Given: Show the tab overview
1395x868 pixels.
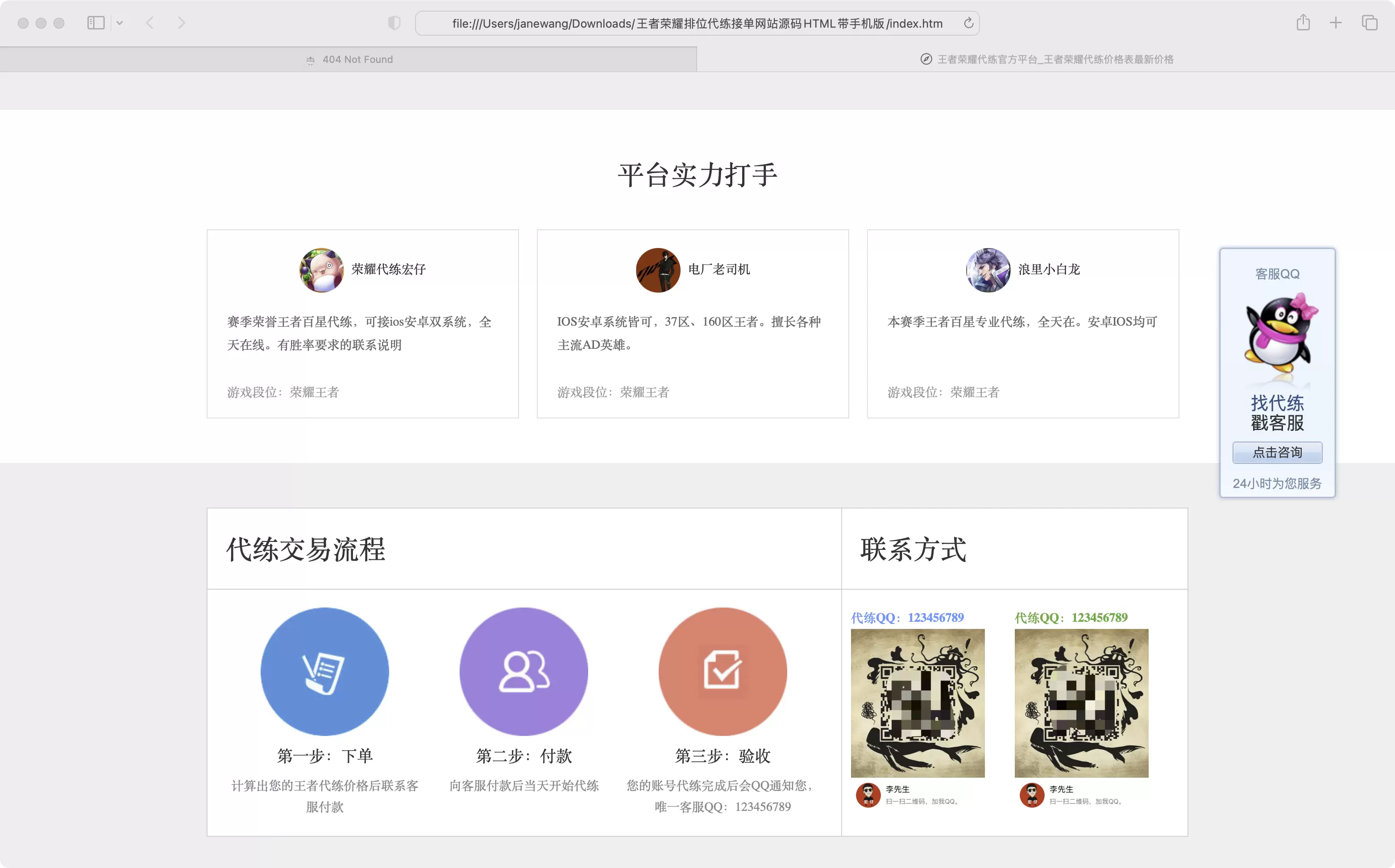Looking at the screenshot, I should click(x=1369, y=23).
